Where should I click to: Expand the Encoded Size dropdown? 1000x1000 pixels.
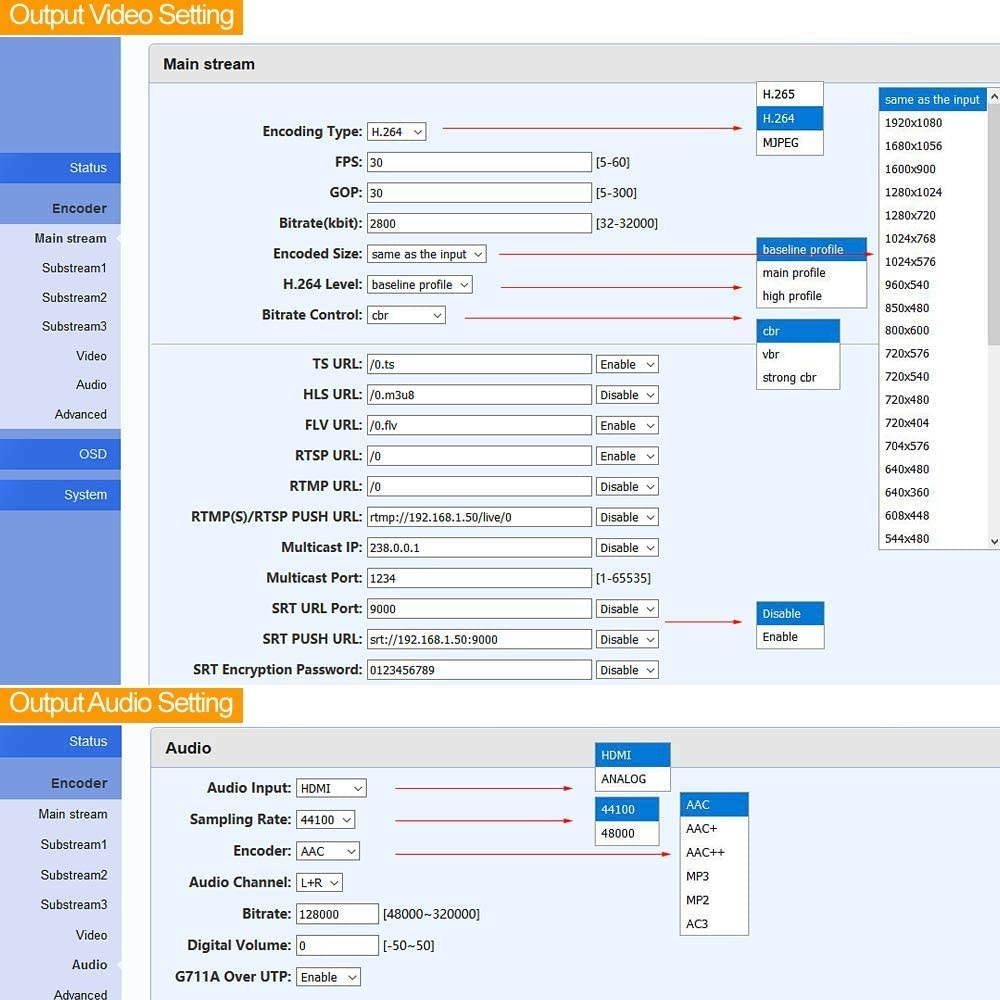click(427, 254)
